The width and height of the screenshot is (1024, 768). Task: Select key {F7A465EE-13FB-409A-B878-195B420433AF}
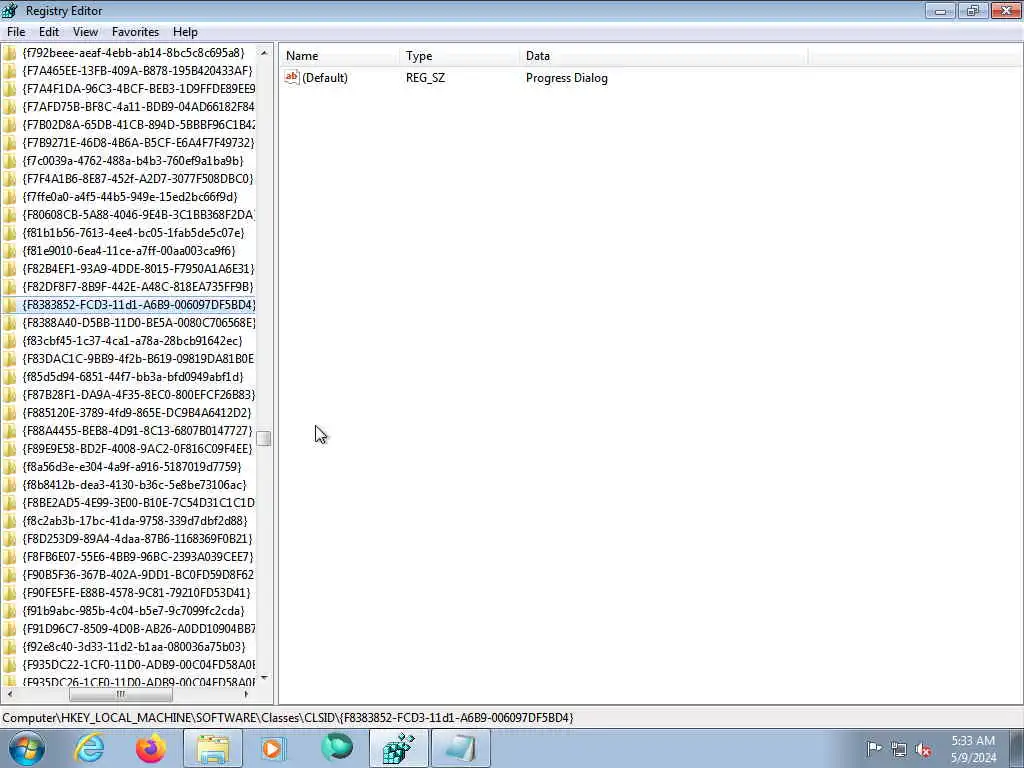click(137, 71)
